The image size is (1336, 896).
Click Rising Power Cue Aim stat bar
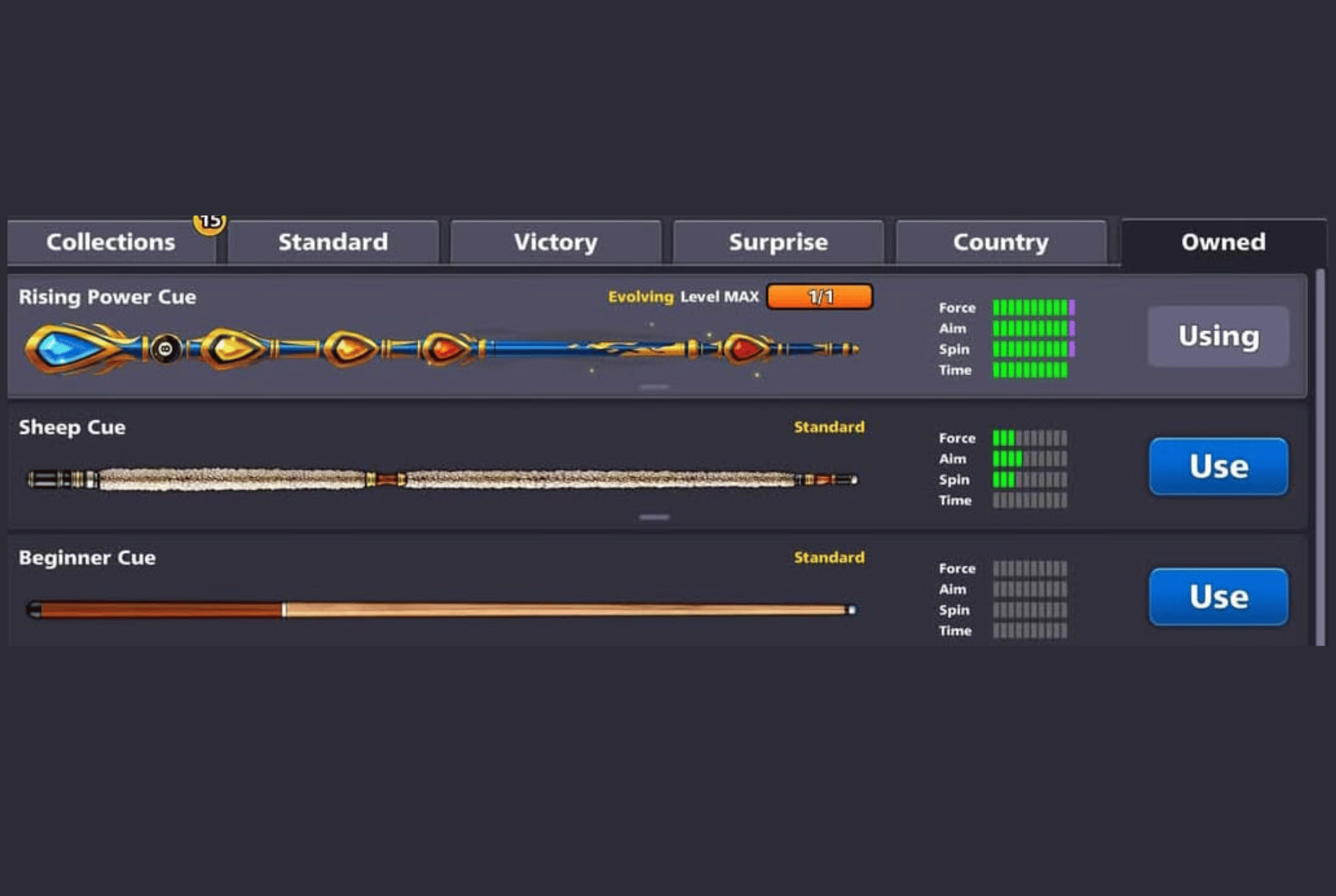pos(1034,328)
